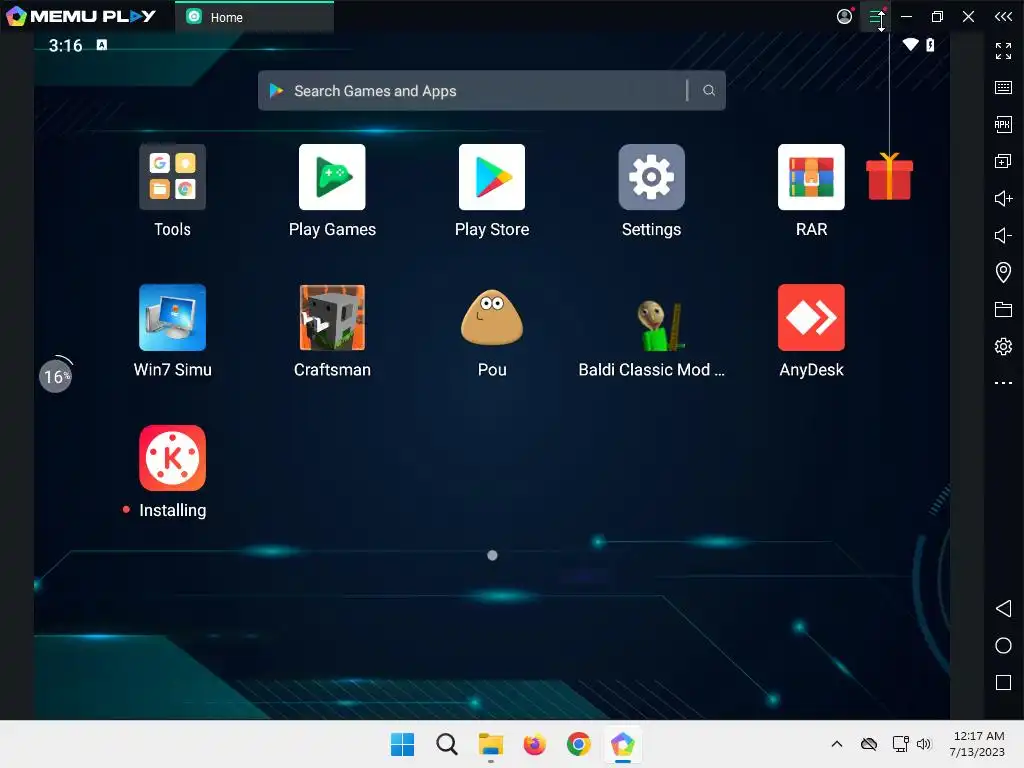Switch to the Home tab
This screenshot has height=768, width=1024.
[x=255, y=17]
